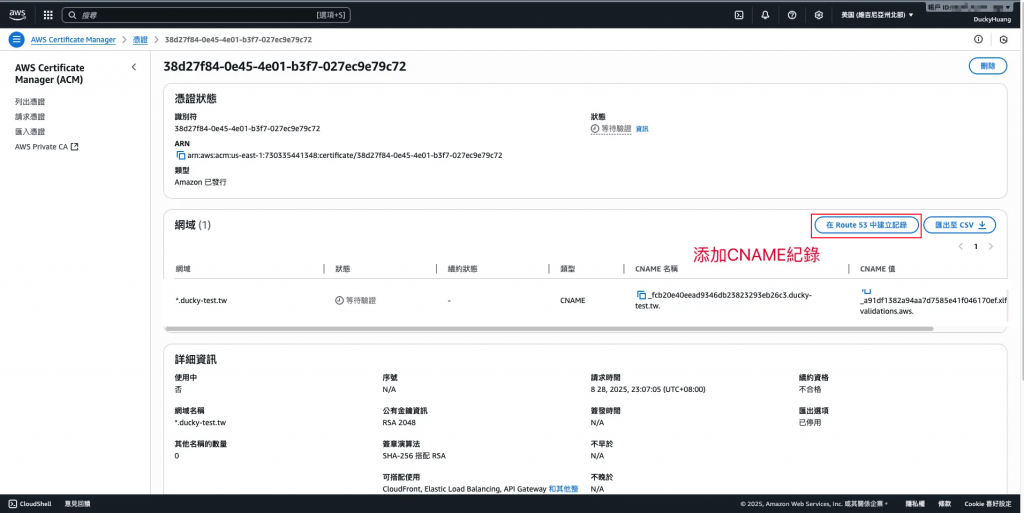The height and width of the screenshot is (513, 1024).
Task: Open the DuckyHuang account menu
Action: 991,20
